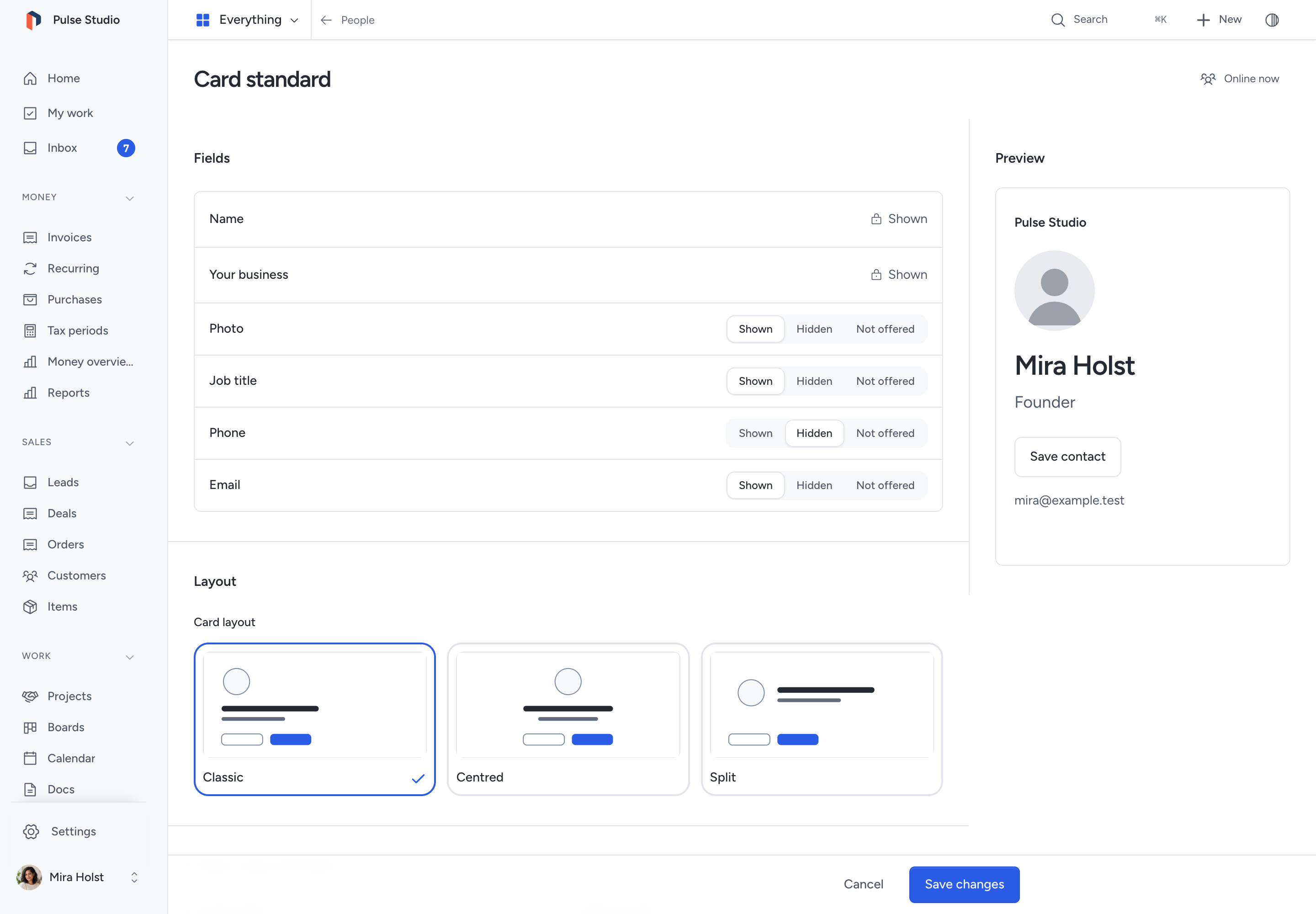
Task: Click the Calendar icon in sidebar
Action: tap(30, 758)
